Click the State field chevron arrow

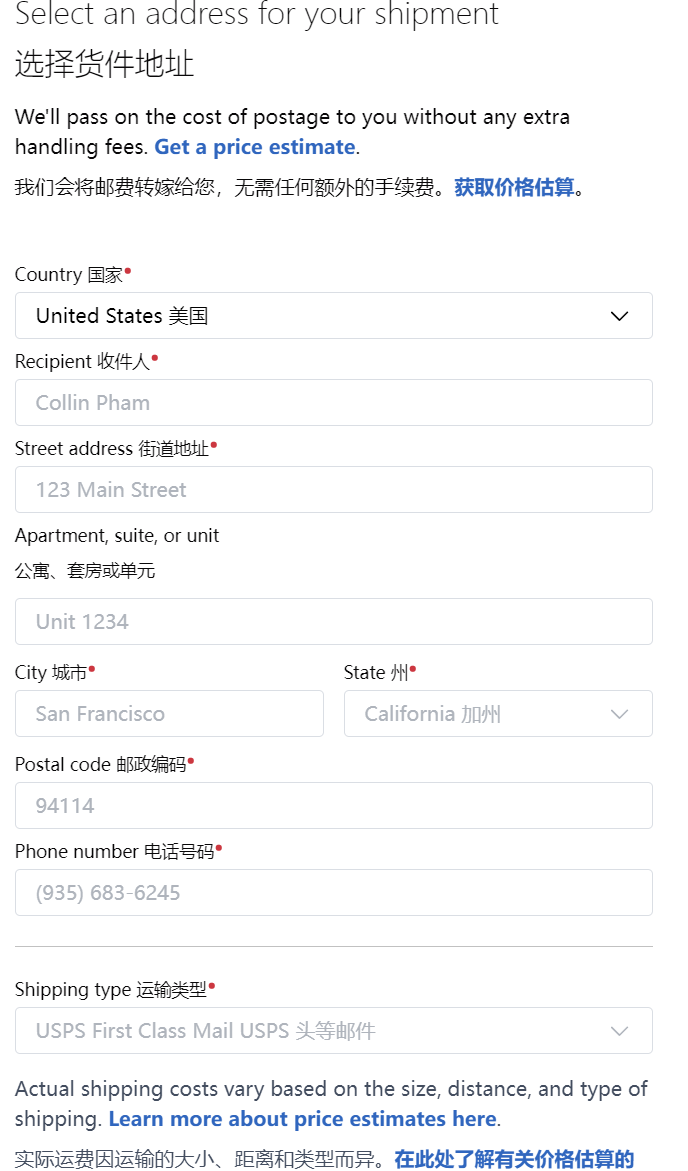[619, 714]
